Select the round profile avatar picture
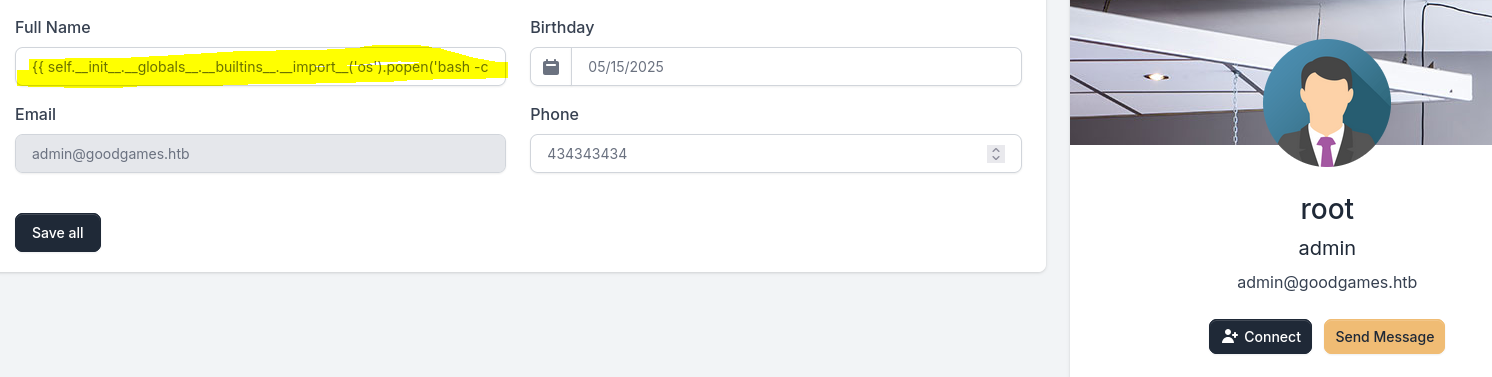Image resolution: width=1492 pixels, height=377 pixels. point(1326,104)
